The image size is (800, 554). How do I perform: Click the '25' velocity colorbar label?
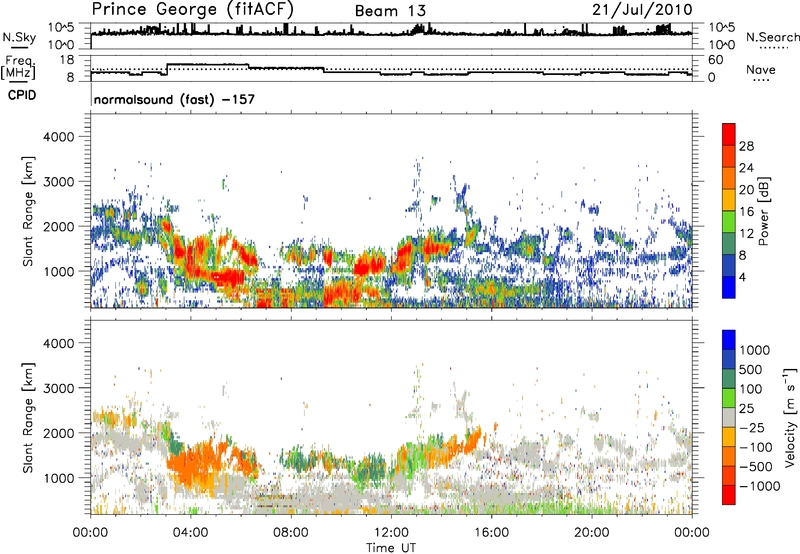pos(747,409)
